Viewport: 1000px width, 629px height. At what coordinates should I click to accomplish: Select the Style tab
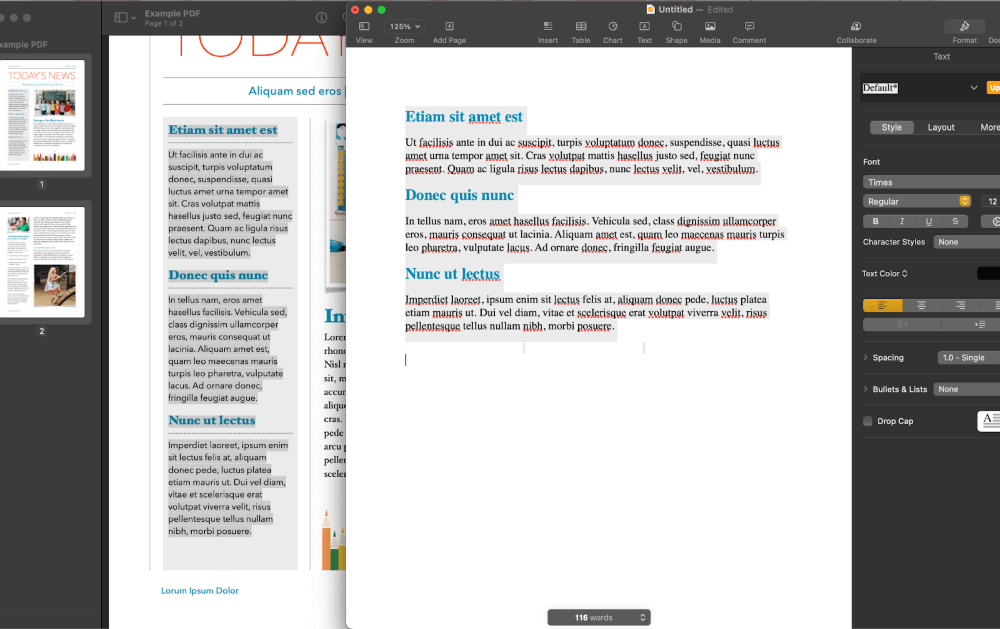891,127
